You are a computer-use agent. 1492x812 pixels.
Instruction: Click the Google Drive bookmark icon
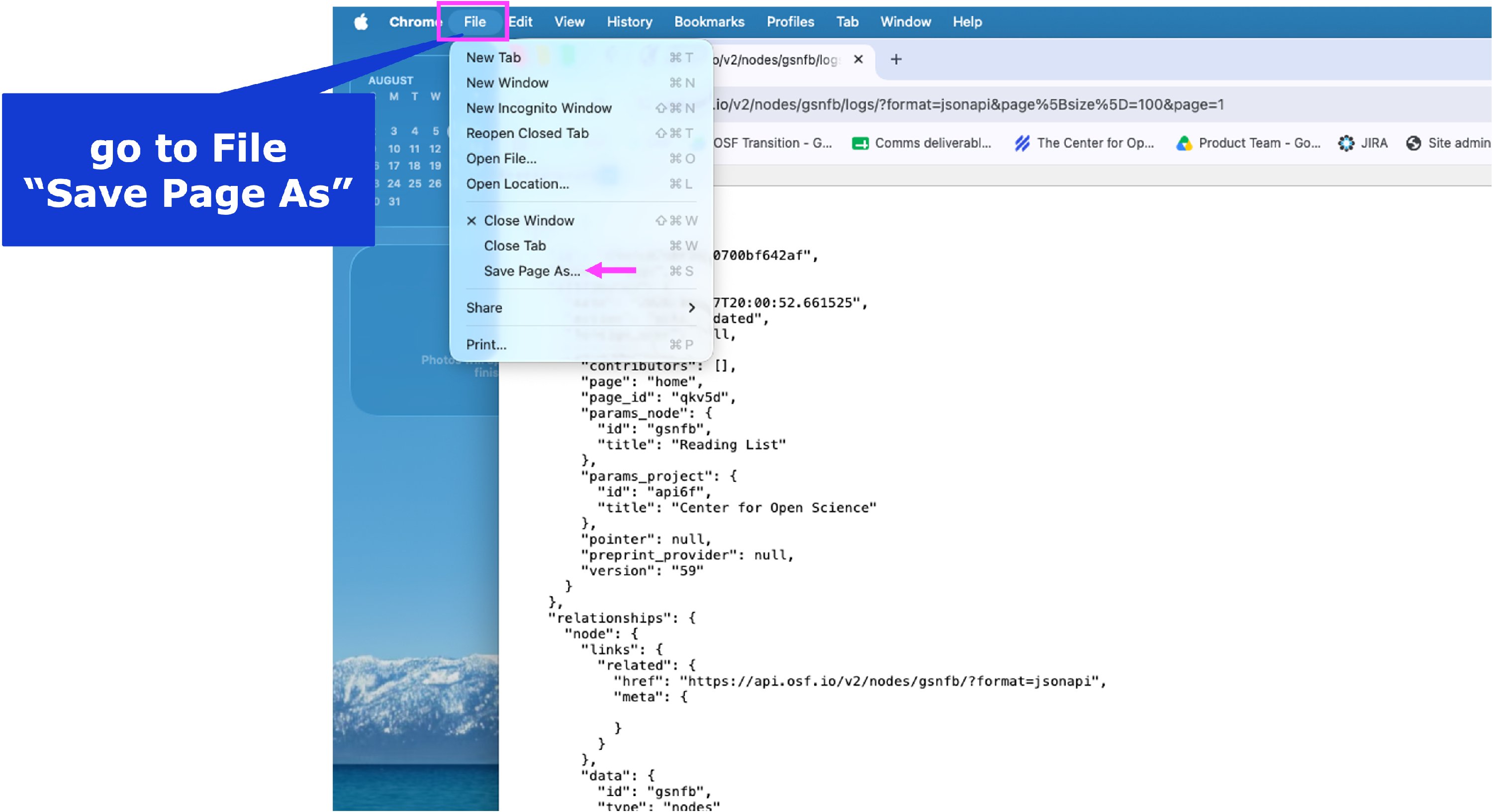[1185, 144]
